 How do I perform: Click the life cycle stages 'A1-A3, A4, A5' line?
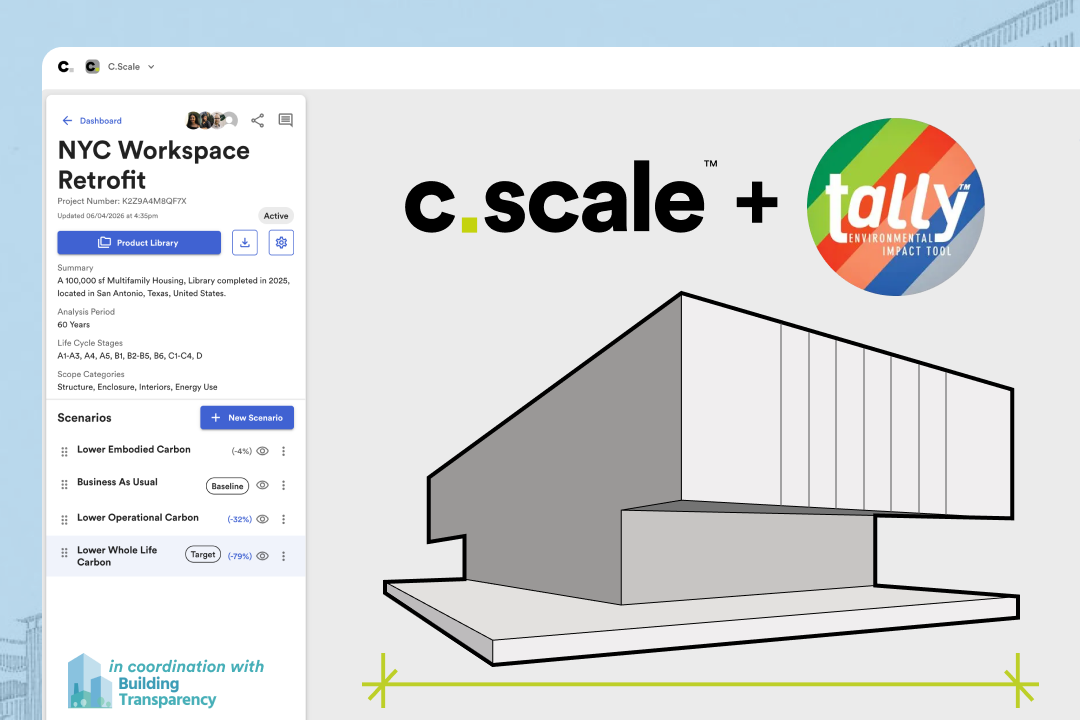click(x=129, y=356)
